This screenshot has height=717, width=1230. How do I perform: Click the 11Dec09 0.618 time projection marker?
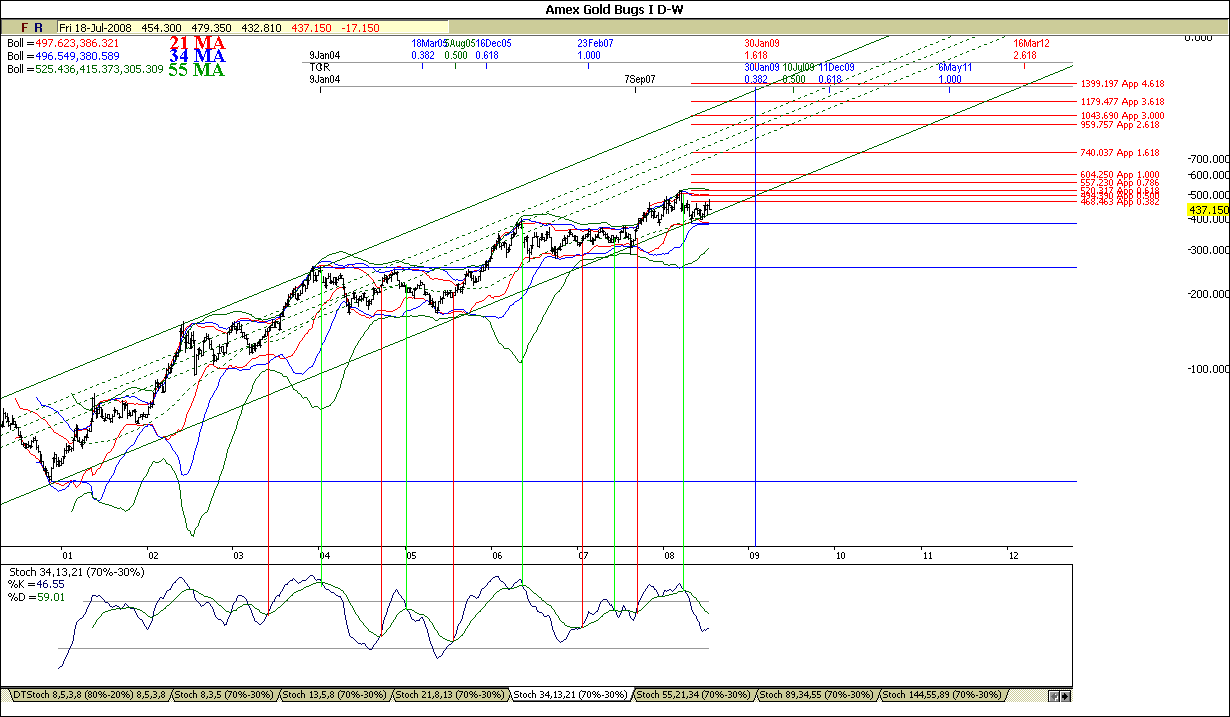point(836,72)
